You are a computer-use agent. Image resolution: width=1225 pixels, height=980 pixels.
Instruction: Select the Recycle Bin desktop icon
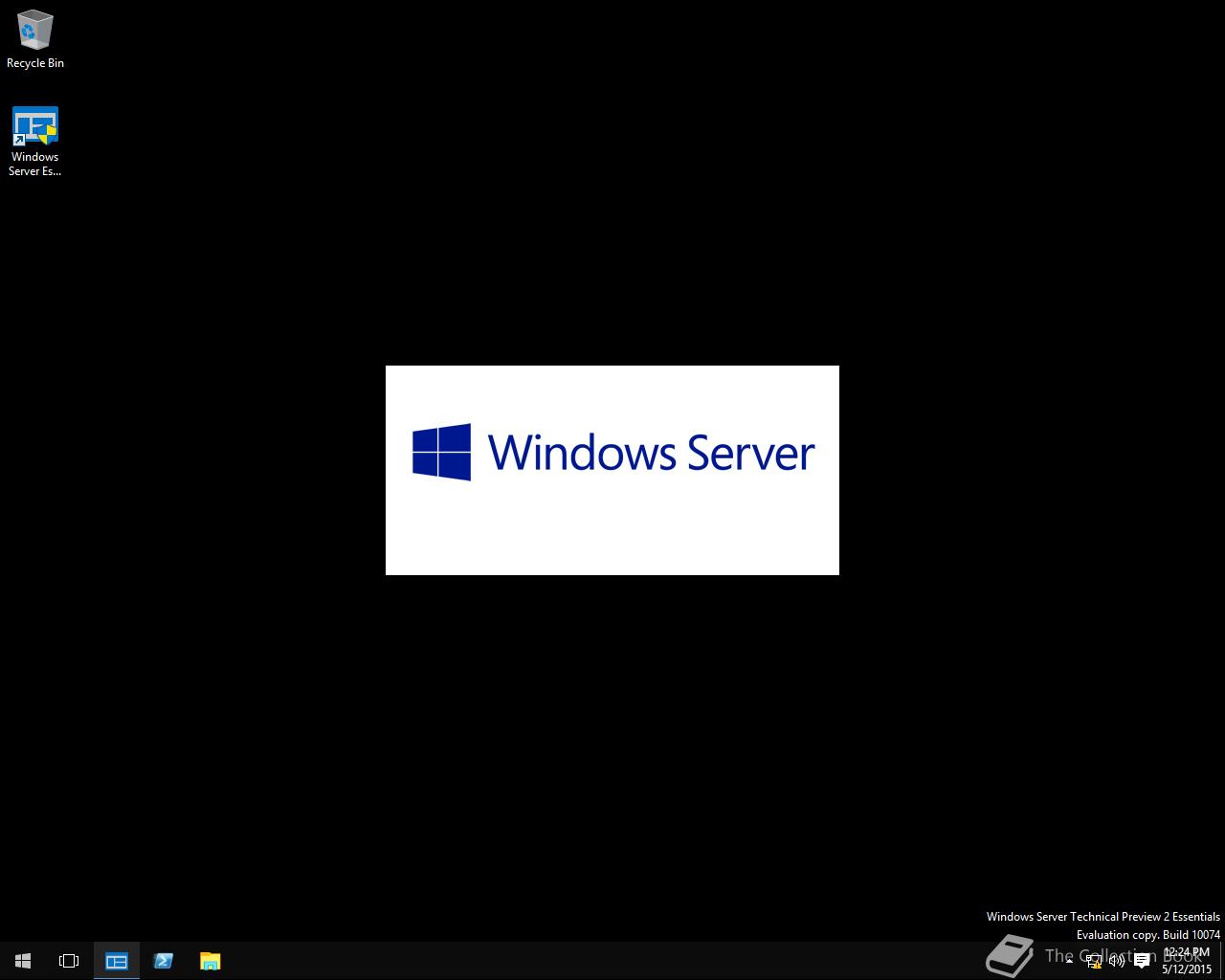[35, 40]
